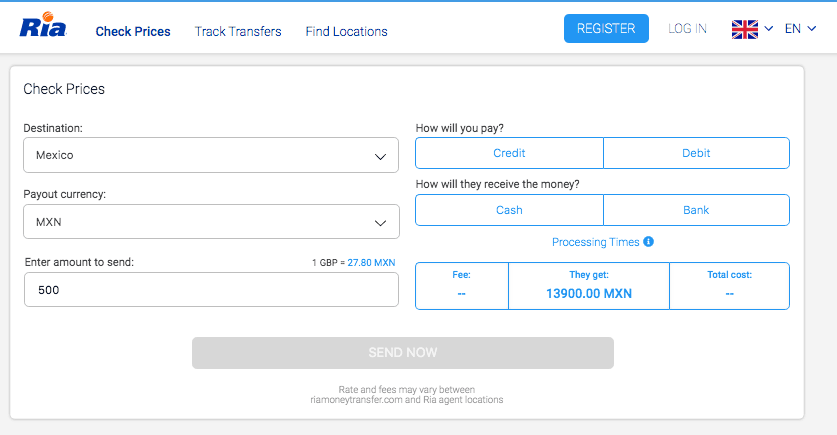This screenshot has width=837, height=435.
Task: Focus the amount to send field
Action: tap(211, 290)
